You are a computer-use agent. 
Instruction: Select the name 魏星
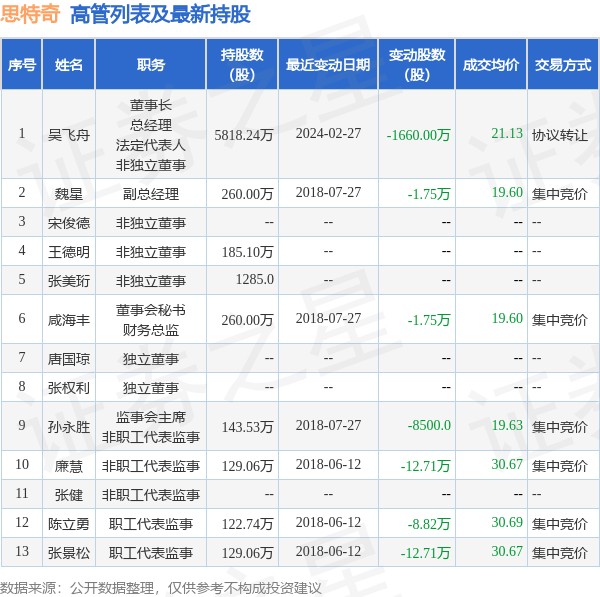[x=68, y=194]
